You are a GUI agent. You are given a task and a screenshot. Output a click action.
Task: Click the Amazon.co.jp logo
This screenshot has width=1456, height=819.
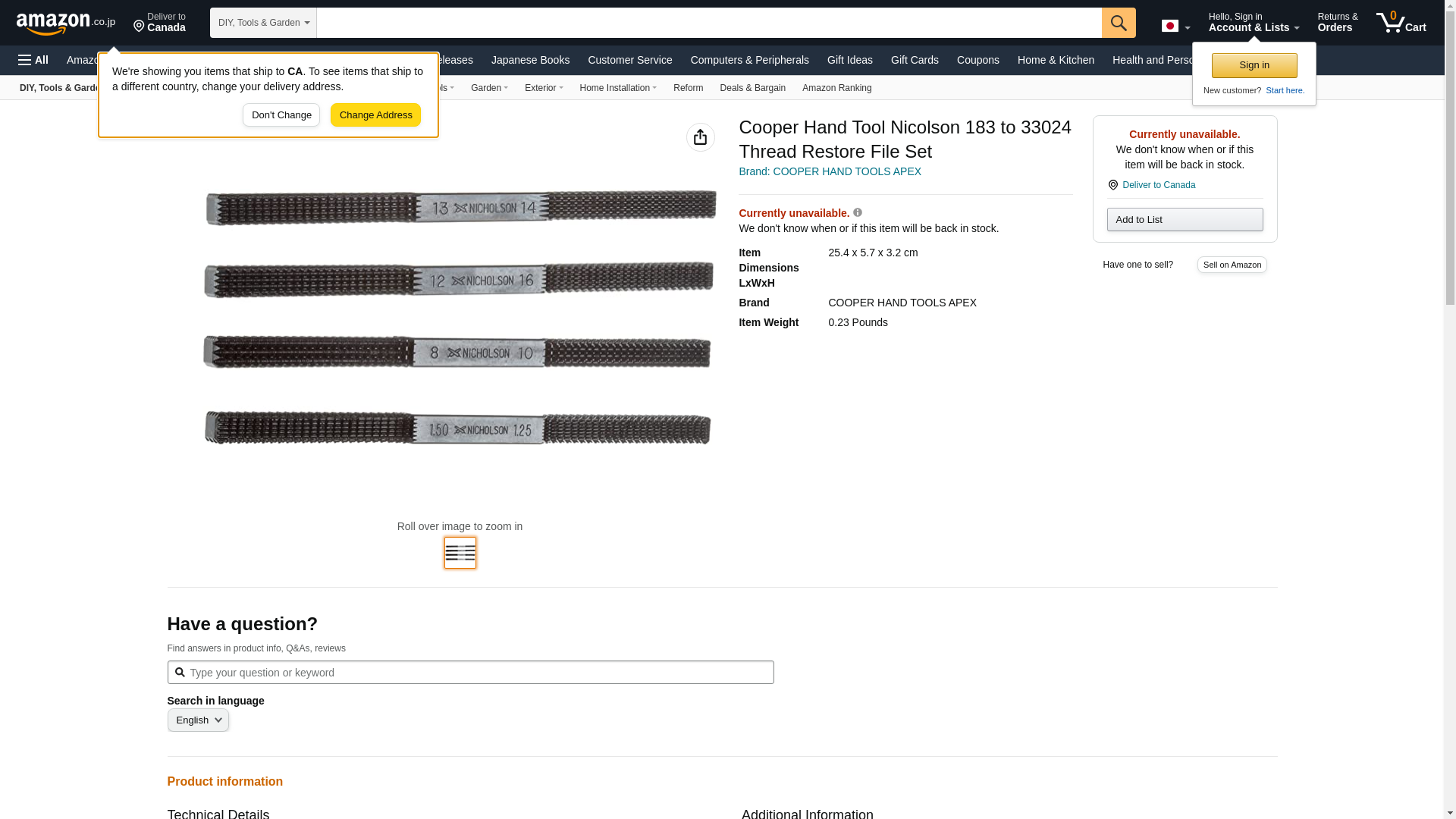pos(65,24)
